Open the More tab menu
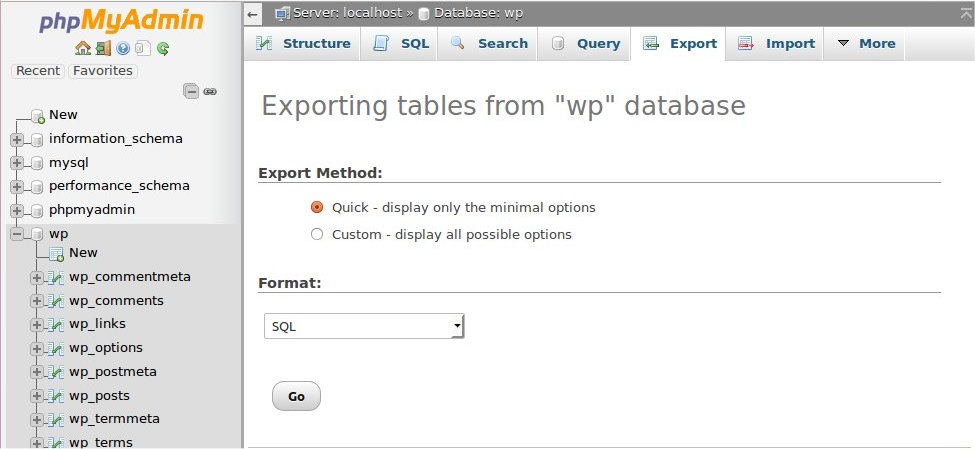 tap(865, 44)
